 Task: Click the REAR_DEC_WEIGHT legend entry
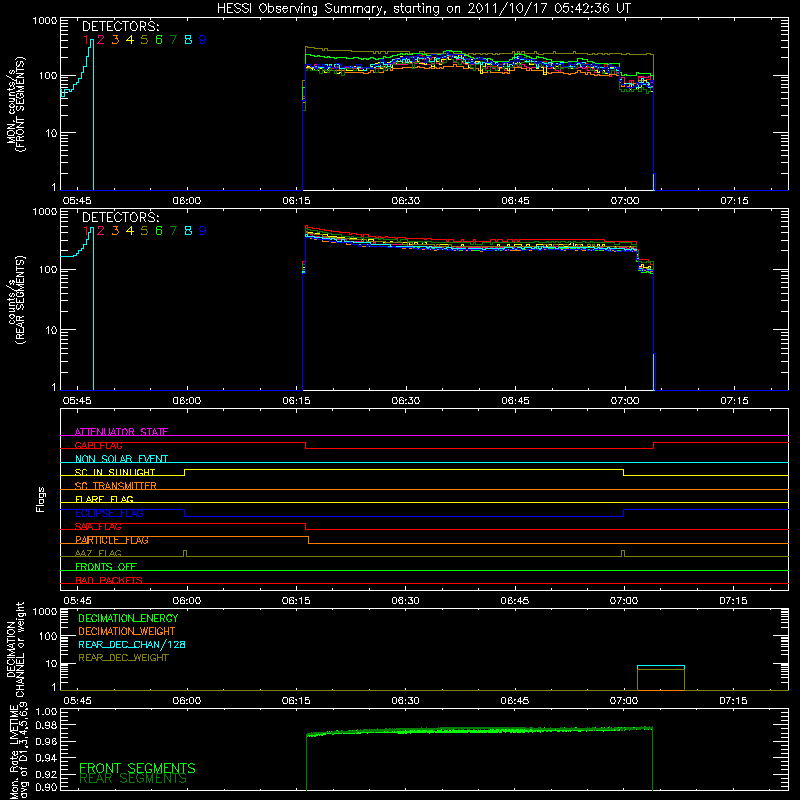(123, 658)
